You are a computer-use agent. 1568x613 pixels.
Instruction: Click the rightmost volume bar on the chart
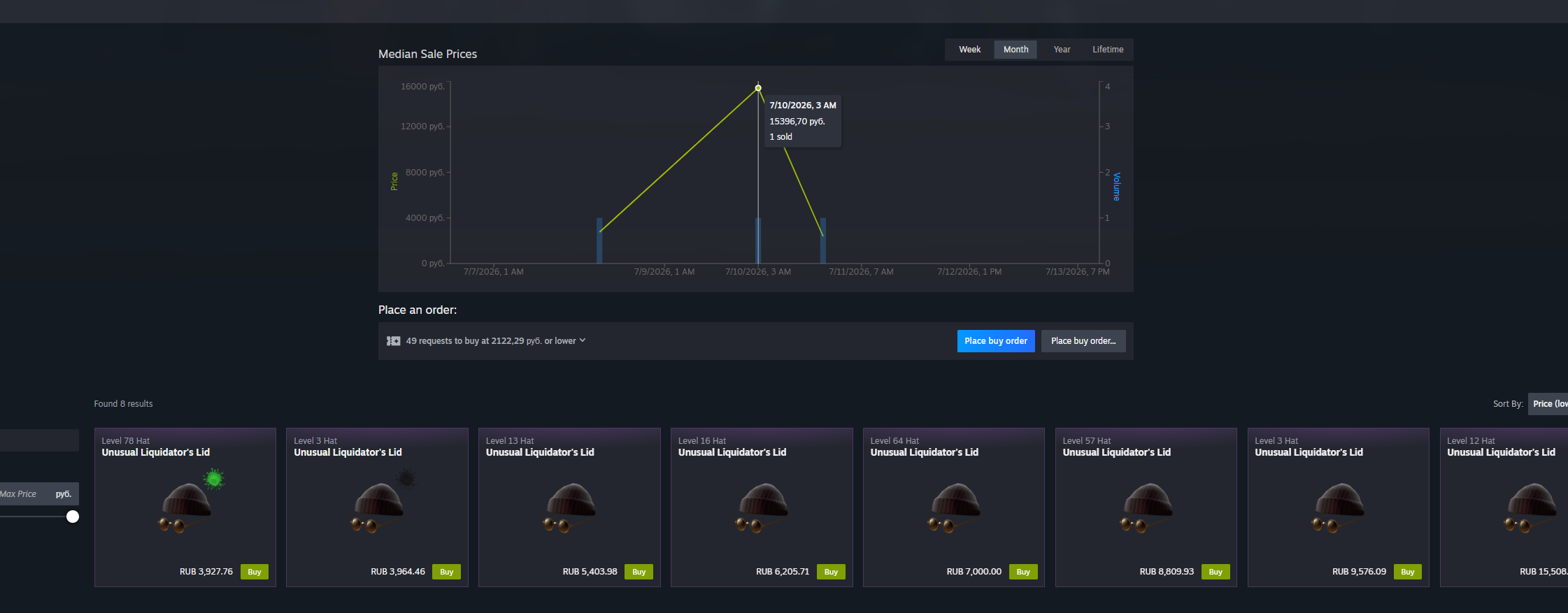[823, 240]
